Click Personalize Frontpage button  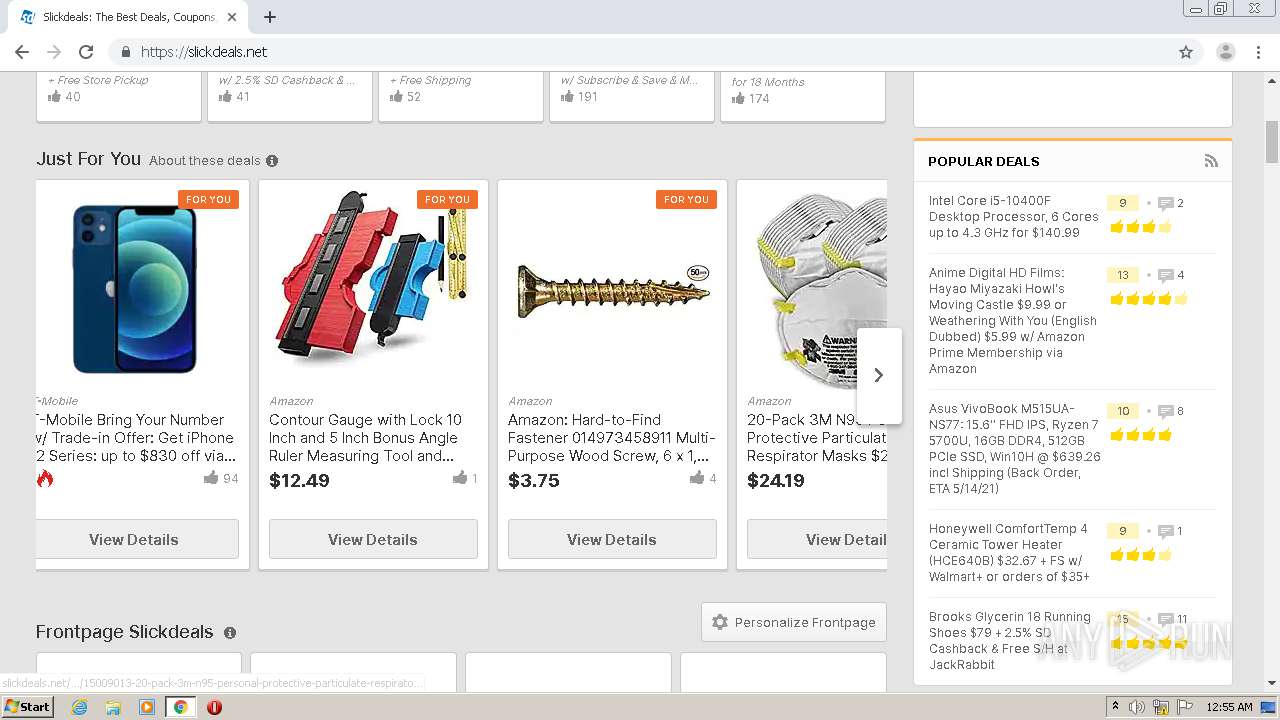794,622
